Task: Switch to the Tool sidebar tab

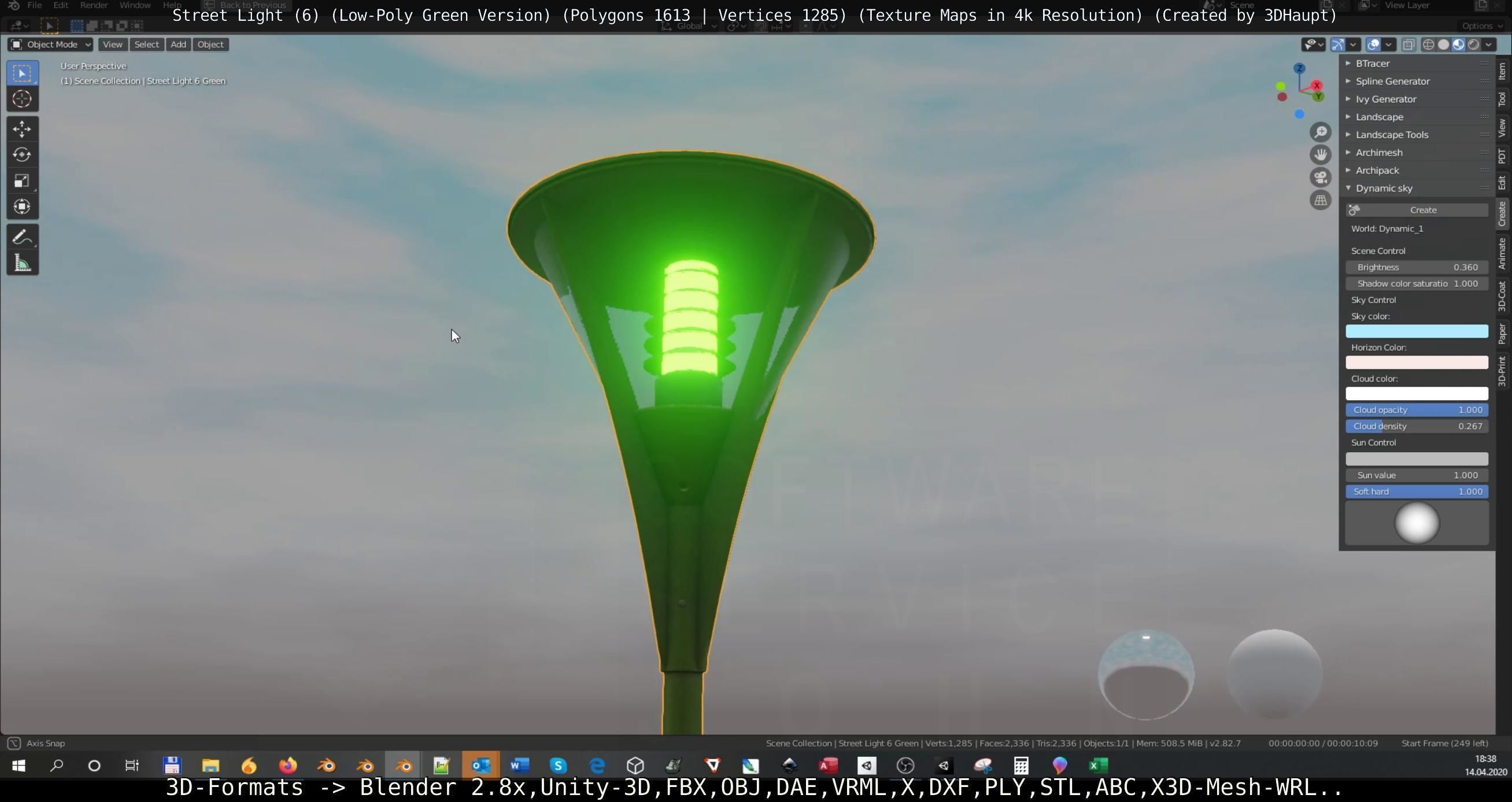Action: [1503, 99]
